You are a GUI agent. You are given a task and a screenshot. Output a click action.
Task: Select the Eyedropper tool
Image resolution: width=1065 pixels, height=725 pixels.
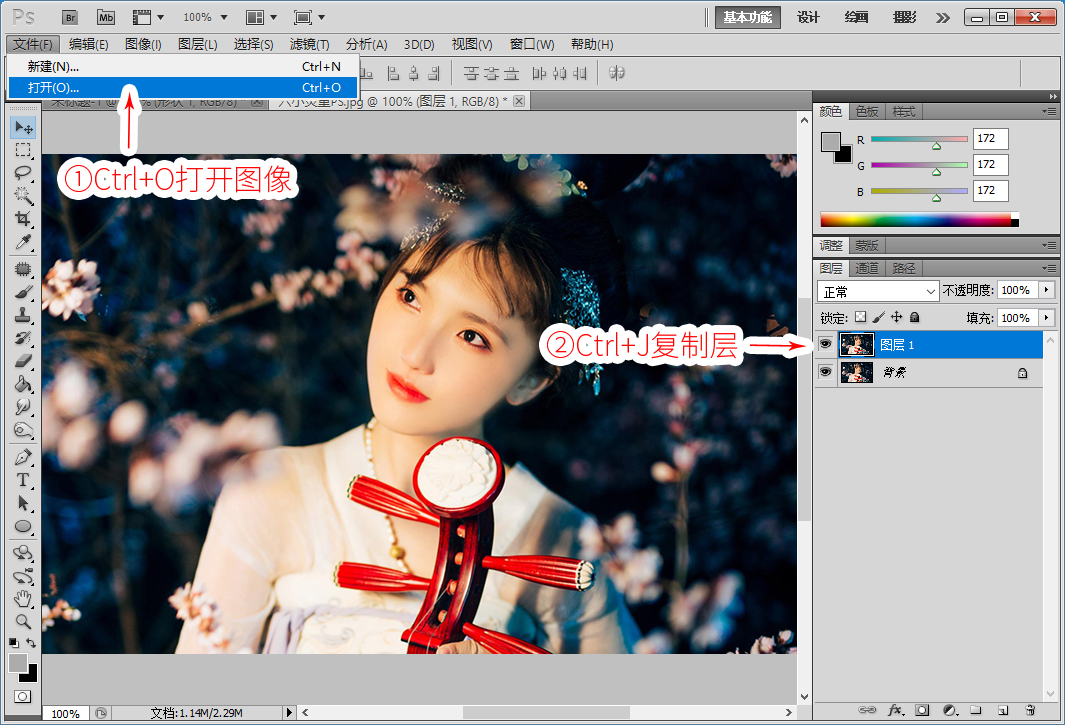tap(23, 243)
